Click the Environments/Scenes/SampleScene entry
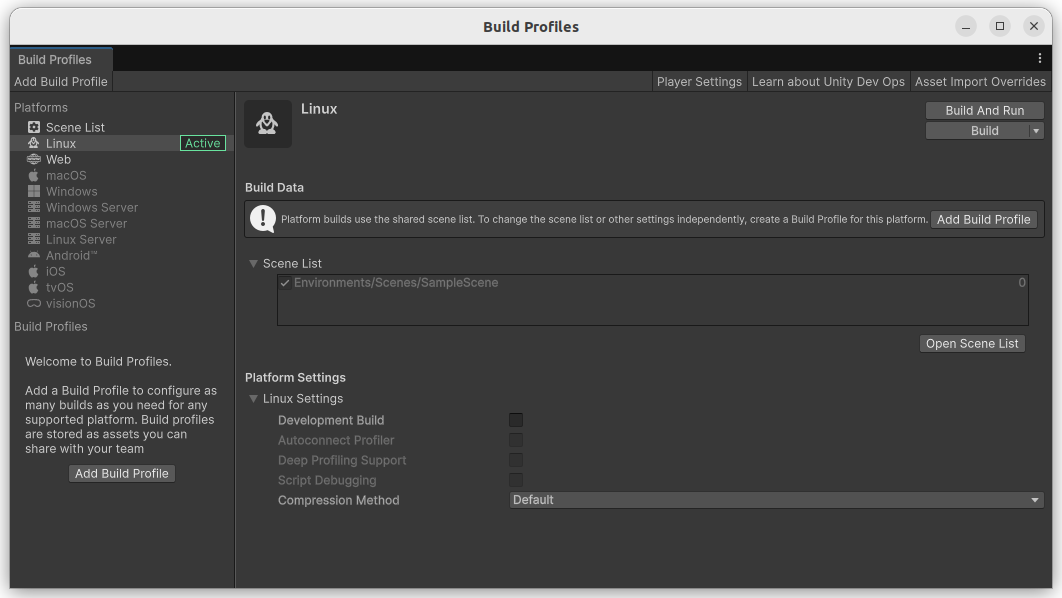Image resolution: width=1062 pixels, height=598 pixels. tap(396, 282)
